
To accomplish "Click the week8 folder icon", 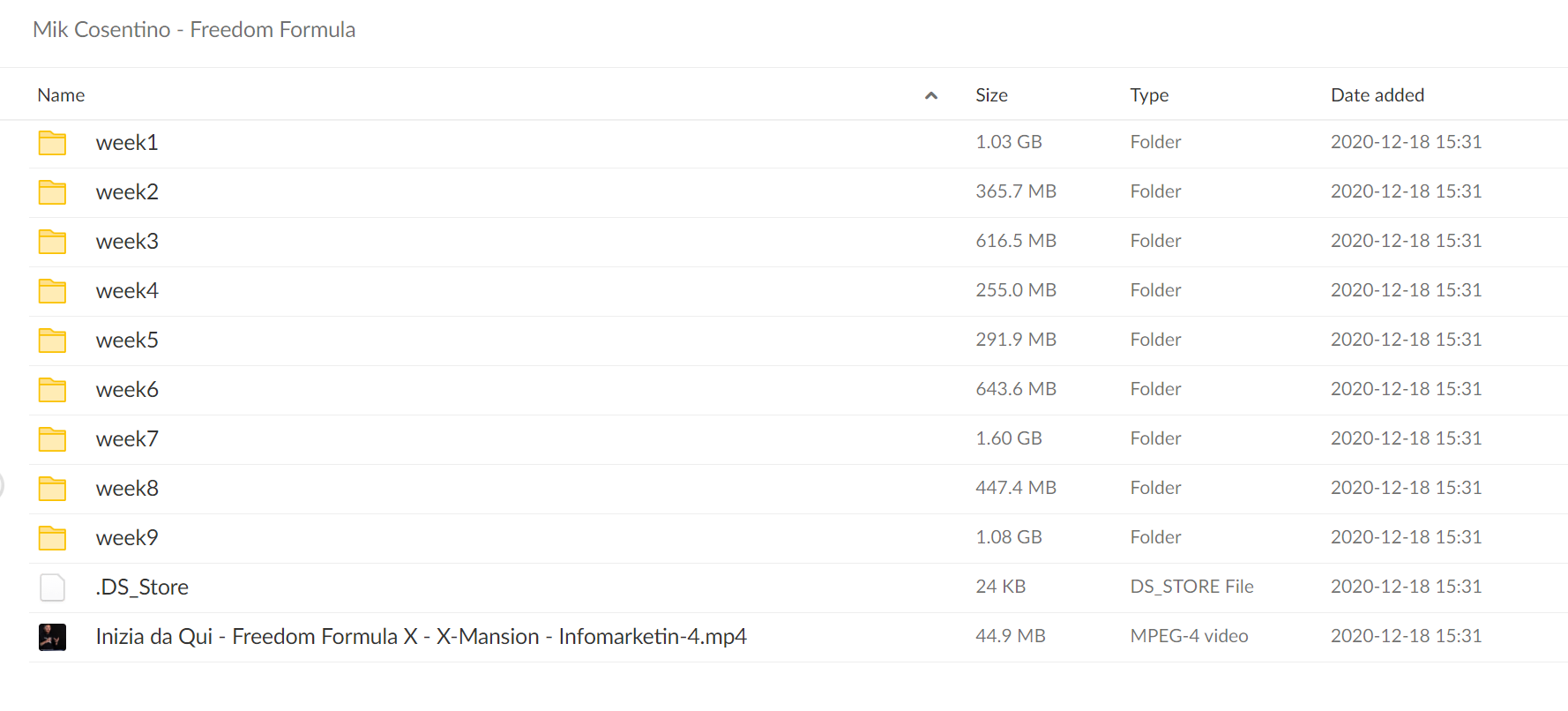I will pyautogui.click(x=52, y=489).
